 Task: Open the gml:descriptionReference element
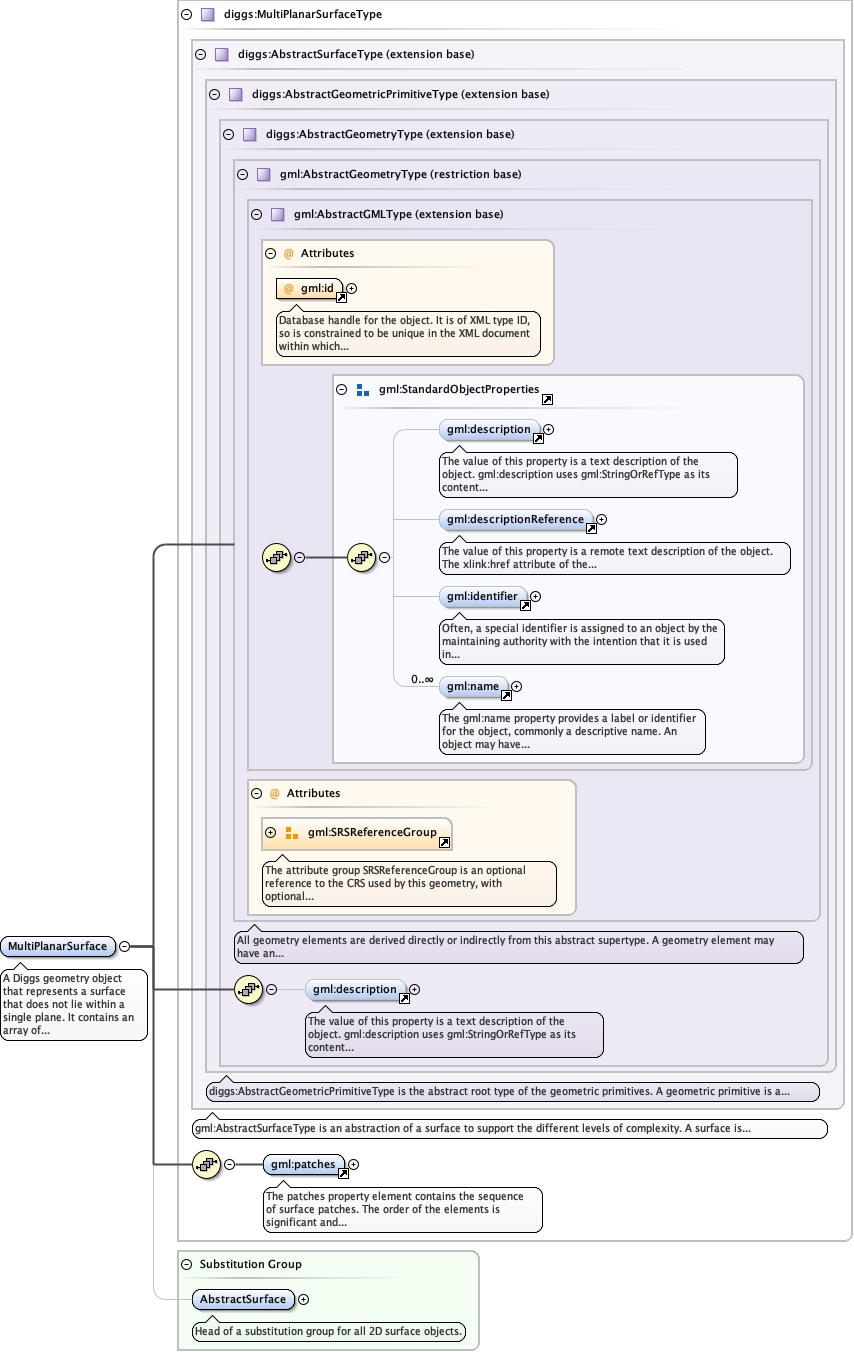515,519
